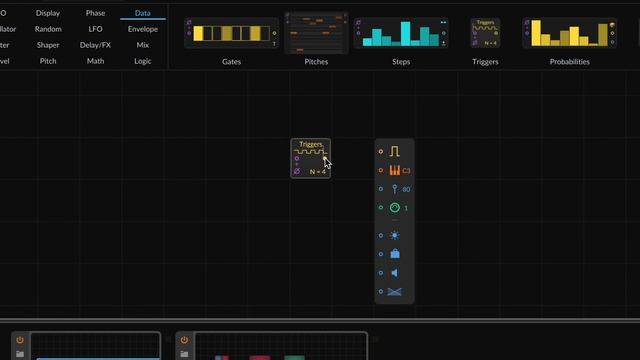640x360 pixels.
Task: Open the Pitch category
Action: point(48,61)
